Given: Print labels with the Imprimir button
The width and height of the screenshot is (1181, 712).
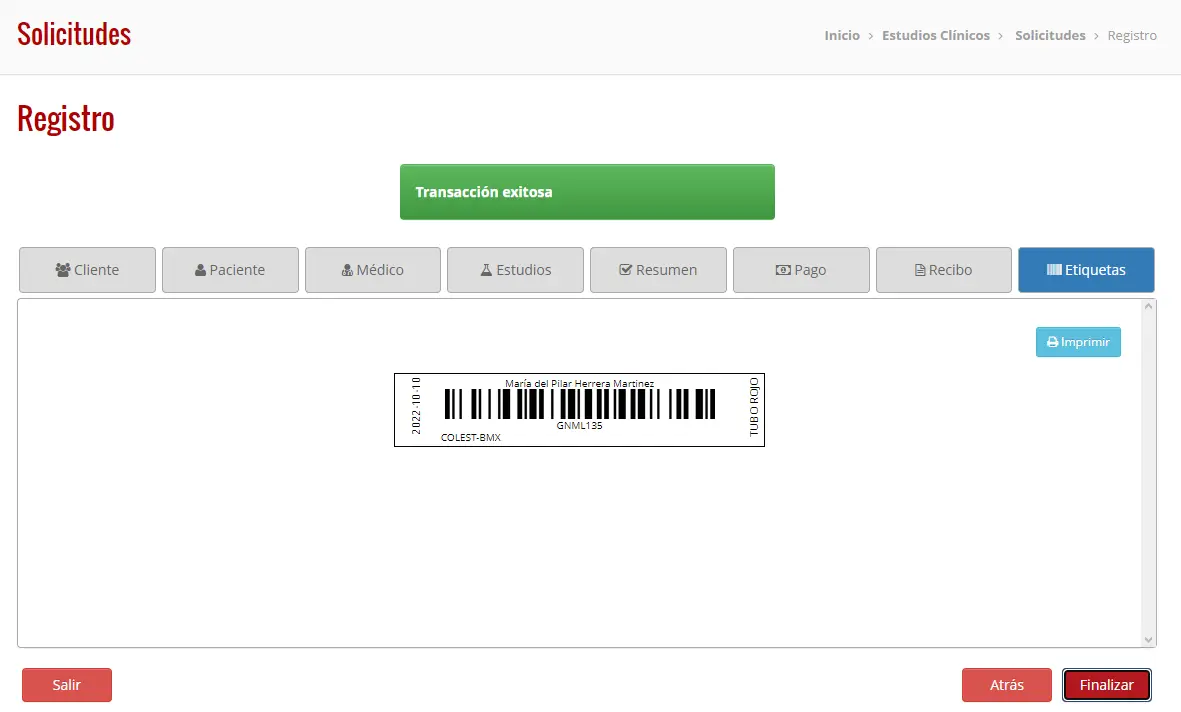Looking at the screenshot, I should coord(1078,342).
